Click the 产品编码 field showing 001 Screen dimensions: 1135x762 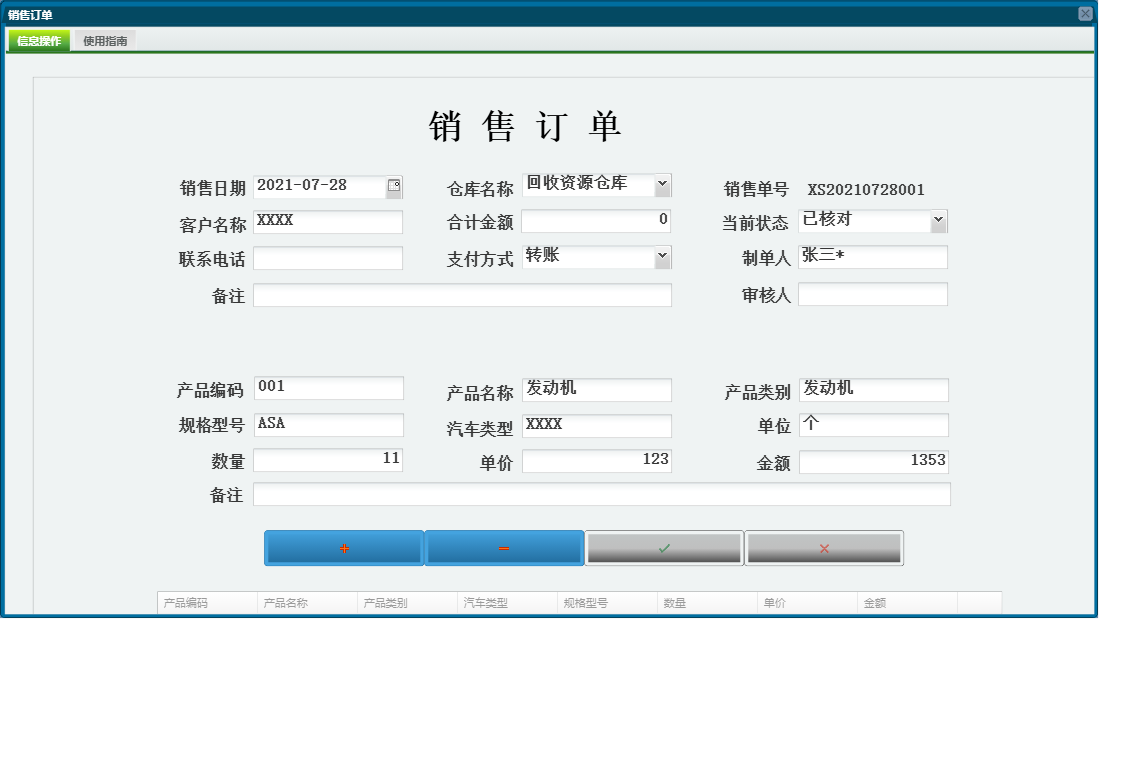pos(329,388)
